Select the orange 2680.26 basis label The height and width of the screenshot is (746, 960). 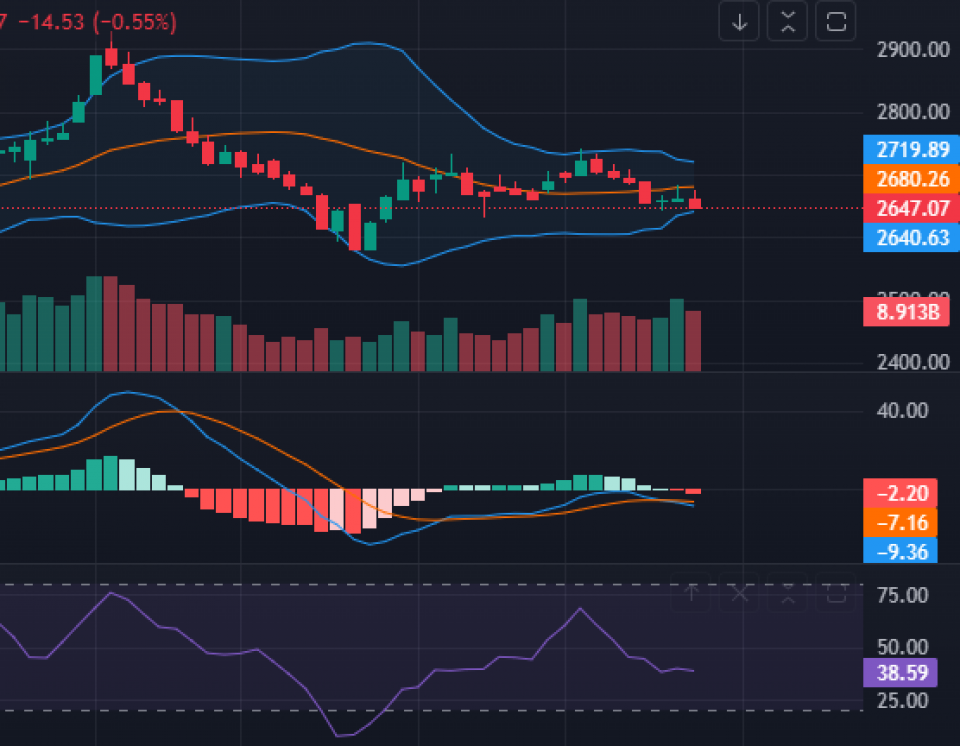point(912,180)
